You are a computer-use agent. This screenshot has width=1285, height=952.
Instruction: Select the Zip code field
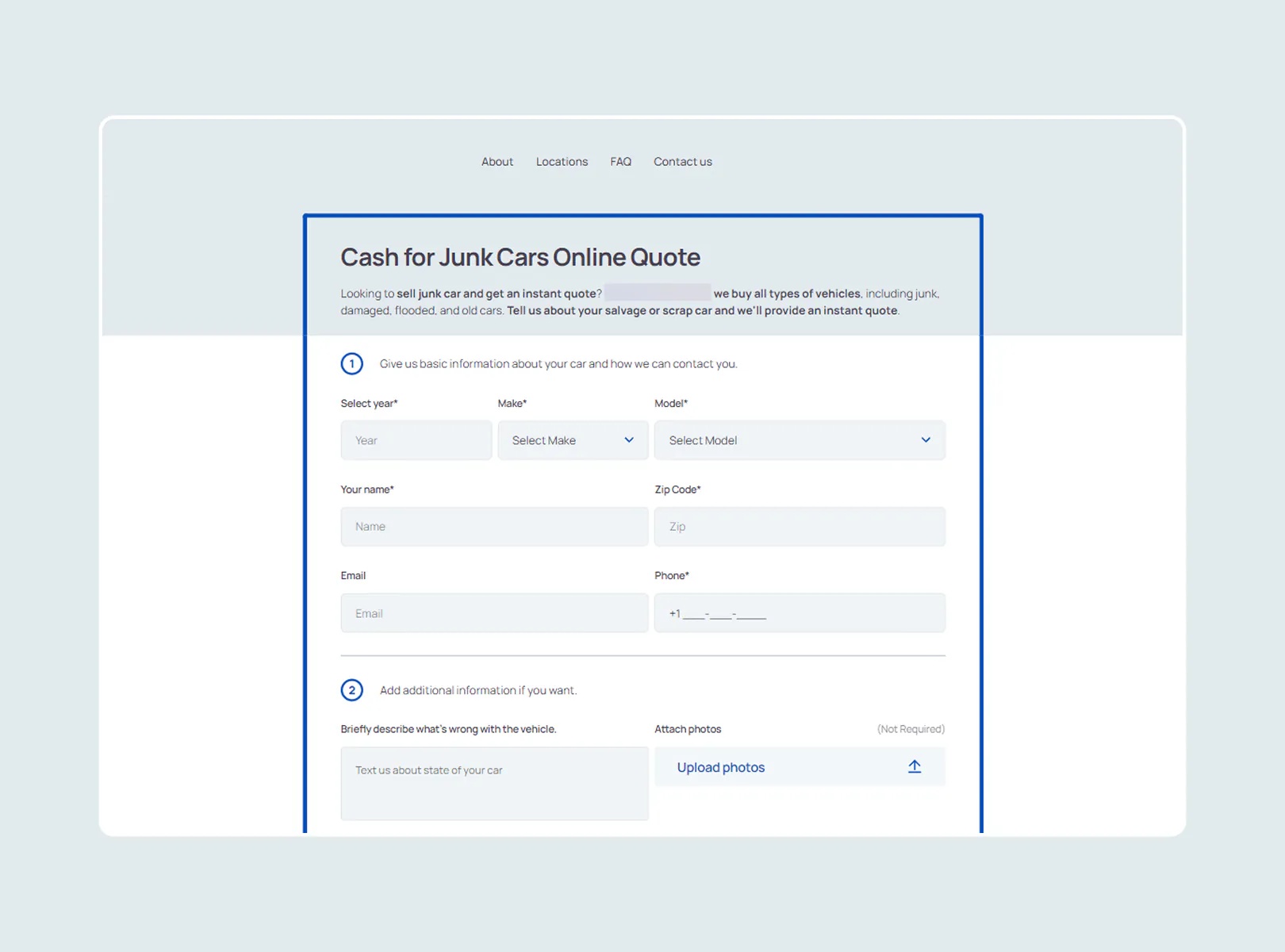(x=799, y=527)
